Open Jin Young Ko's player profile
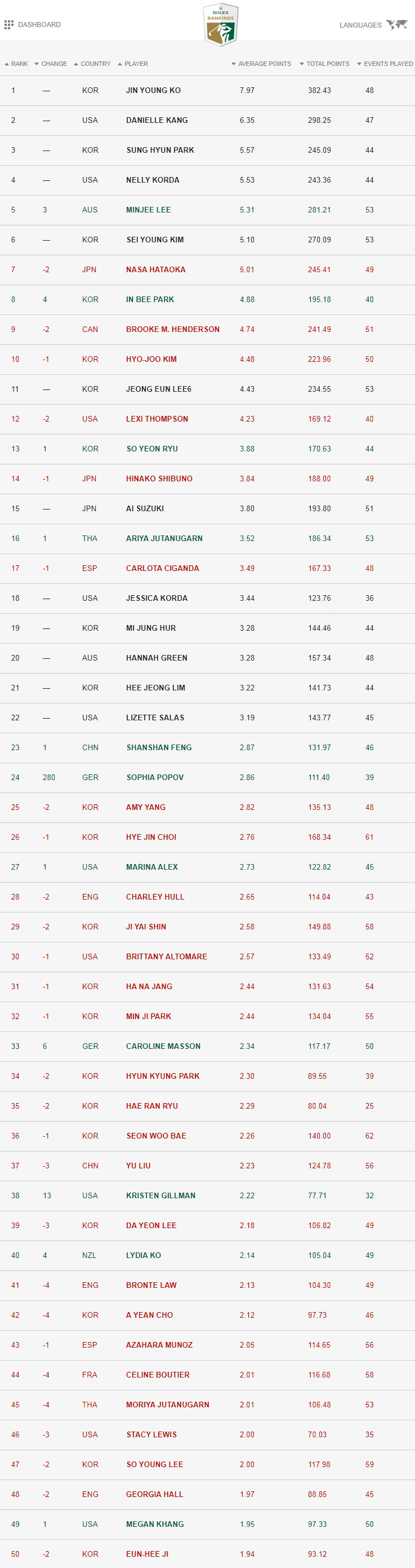This screenshot has height=1568, width=415. pyautogui.click(x=153, y=90)
